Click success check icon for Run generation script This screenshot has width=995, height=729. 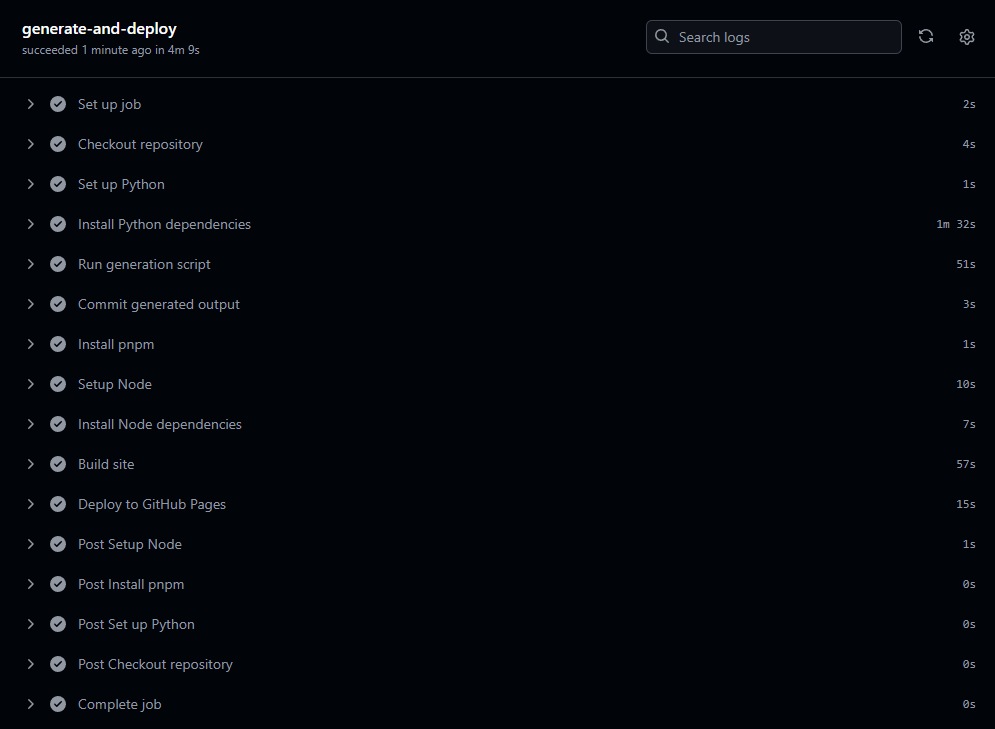(58, 264)
